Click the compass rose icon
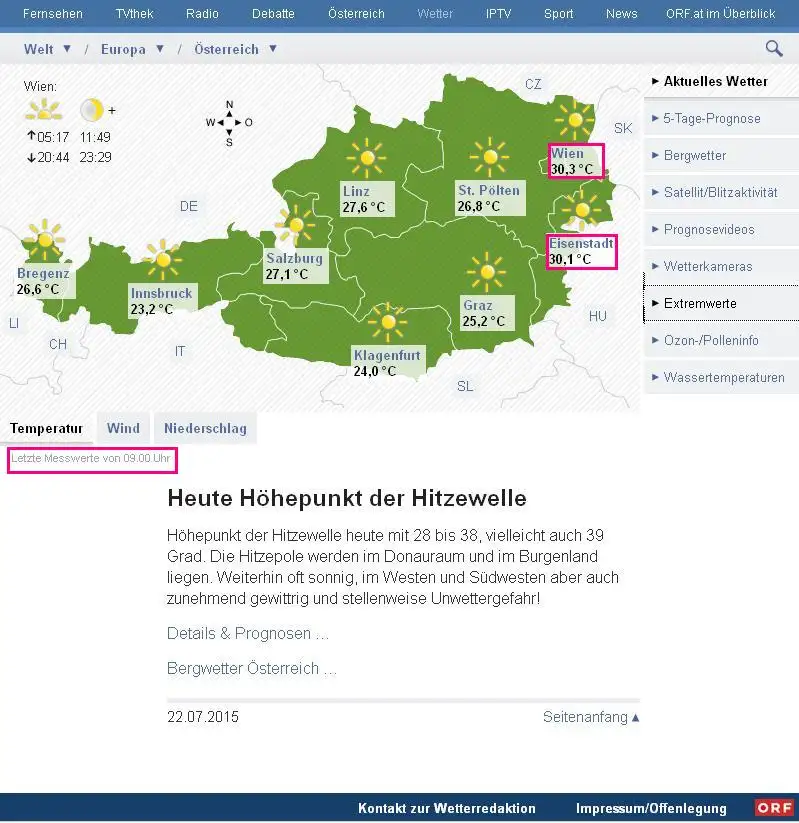Image resolution: width=799 pixels, height=823 pixels. click(x=229, y=123)
